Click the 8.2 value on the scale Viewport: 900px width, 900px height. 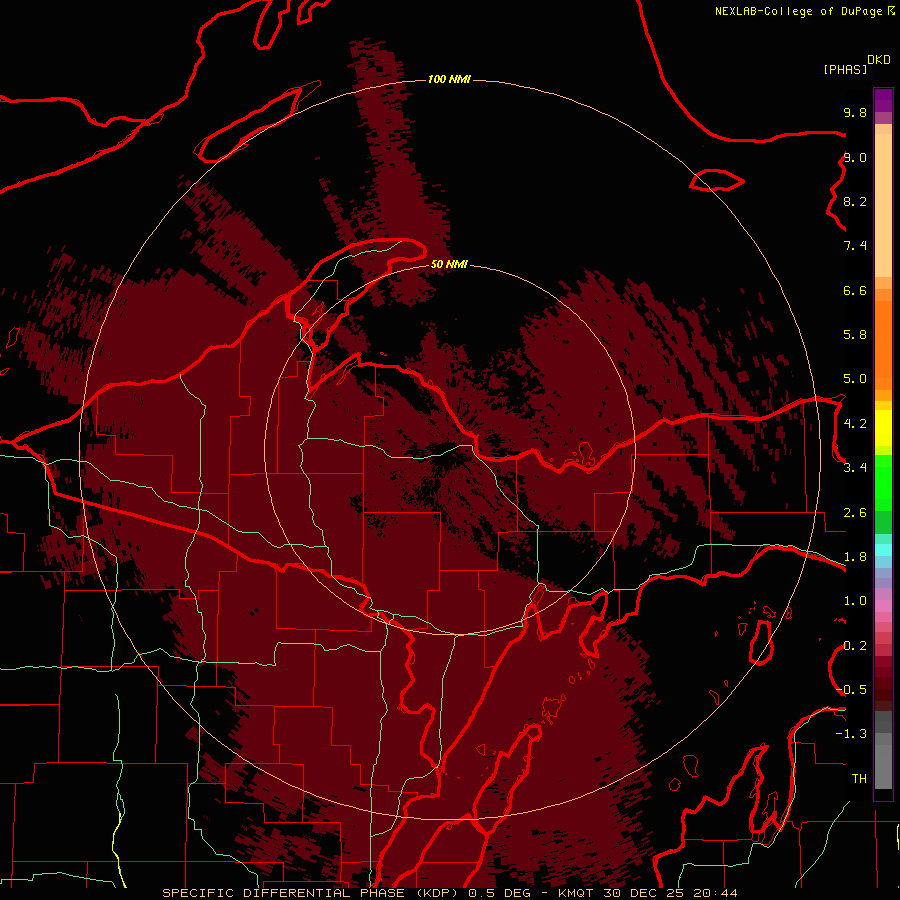click(x=855, y=201)
